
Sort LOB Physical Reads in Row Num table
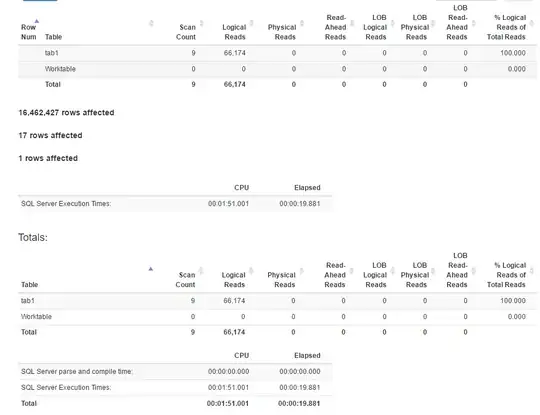433,23
